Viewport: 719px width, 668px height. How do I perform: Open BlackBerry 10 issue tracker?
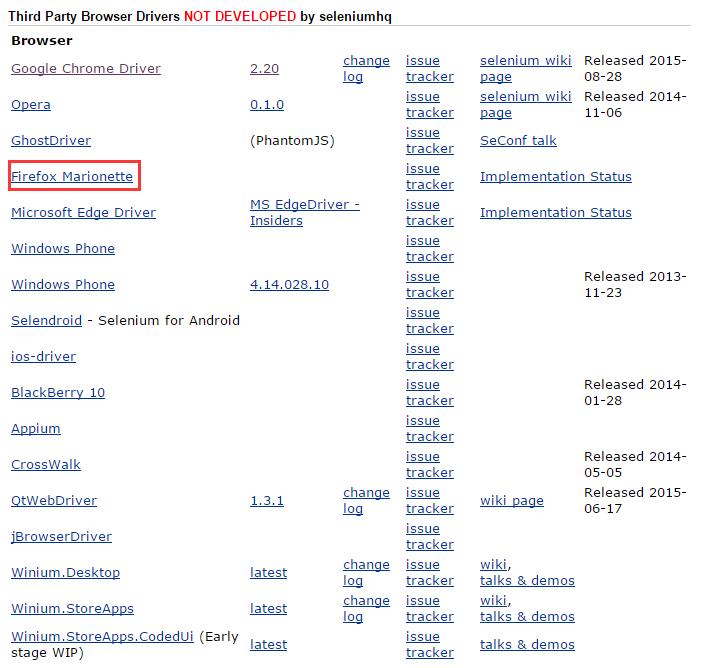(x=430, y=392)
